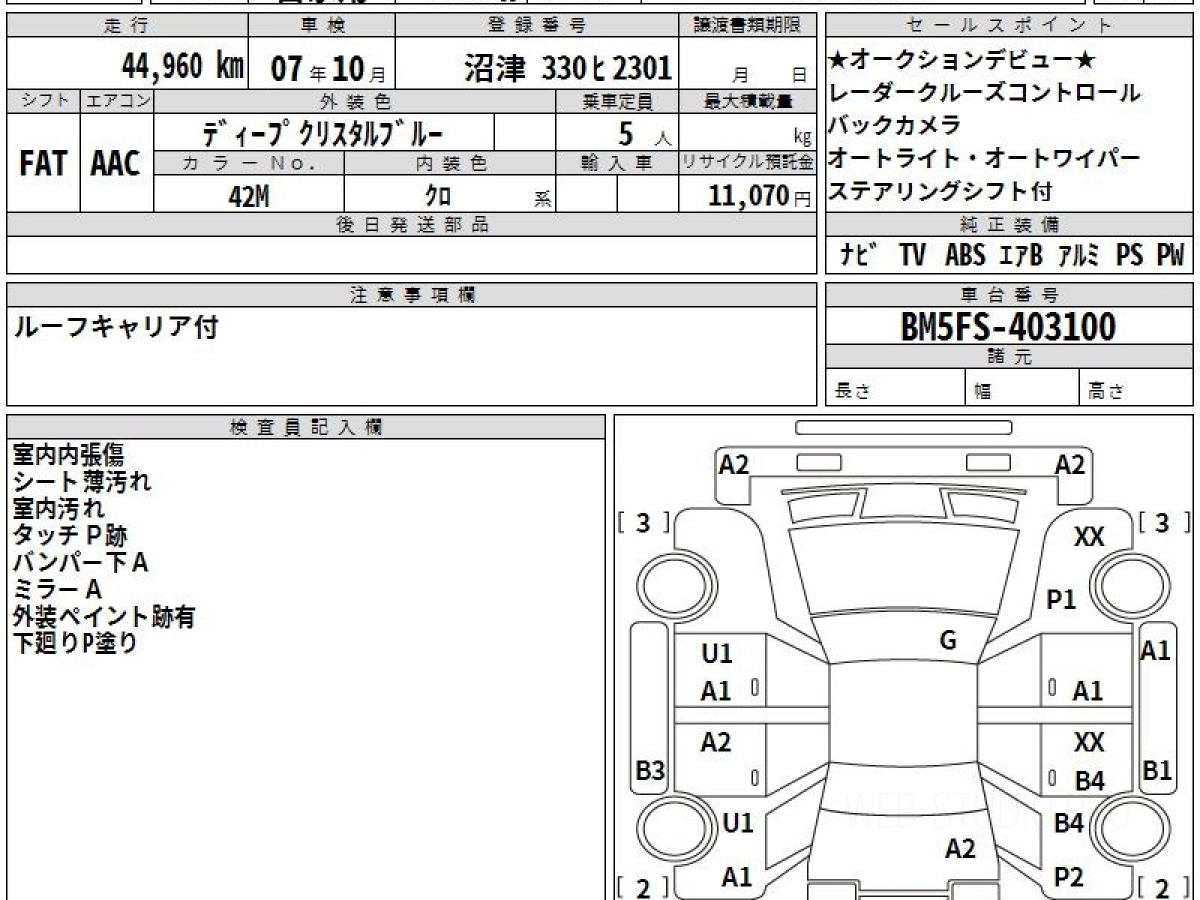Select the 内装色 header
The height and width of the screenshot is (900, 1200).
tap(450, 162)
